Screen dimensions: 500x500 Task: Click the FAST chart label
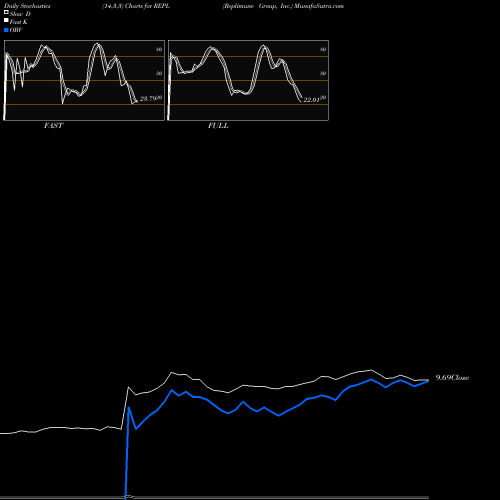click(53, 126)
